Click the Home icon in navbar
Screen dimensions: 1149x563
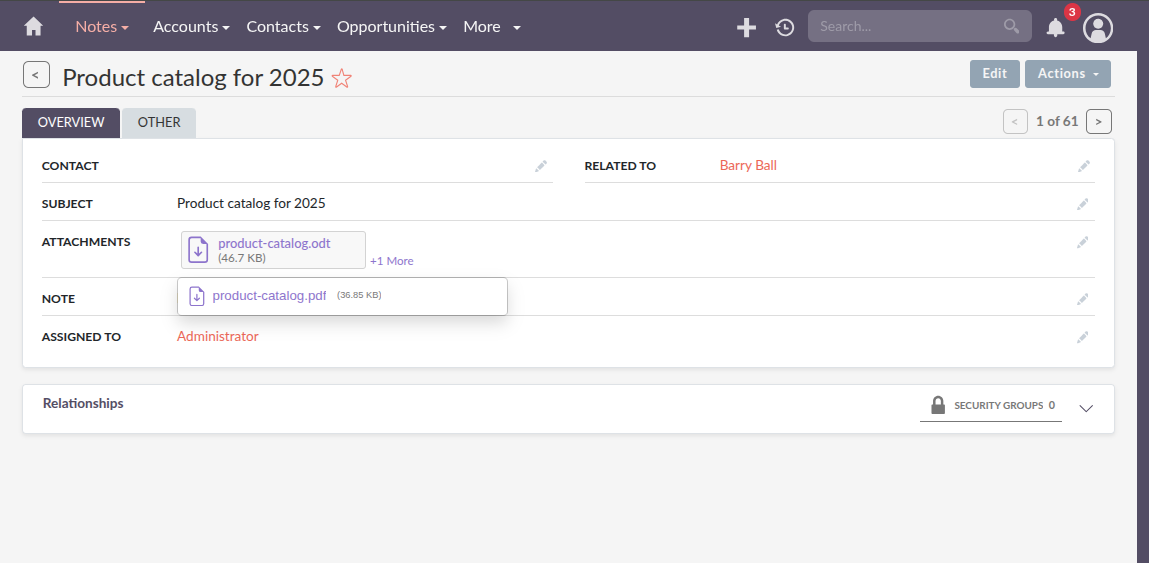click(34, 27)
